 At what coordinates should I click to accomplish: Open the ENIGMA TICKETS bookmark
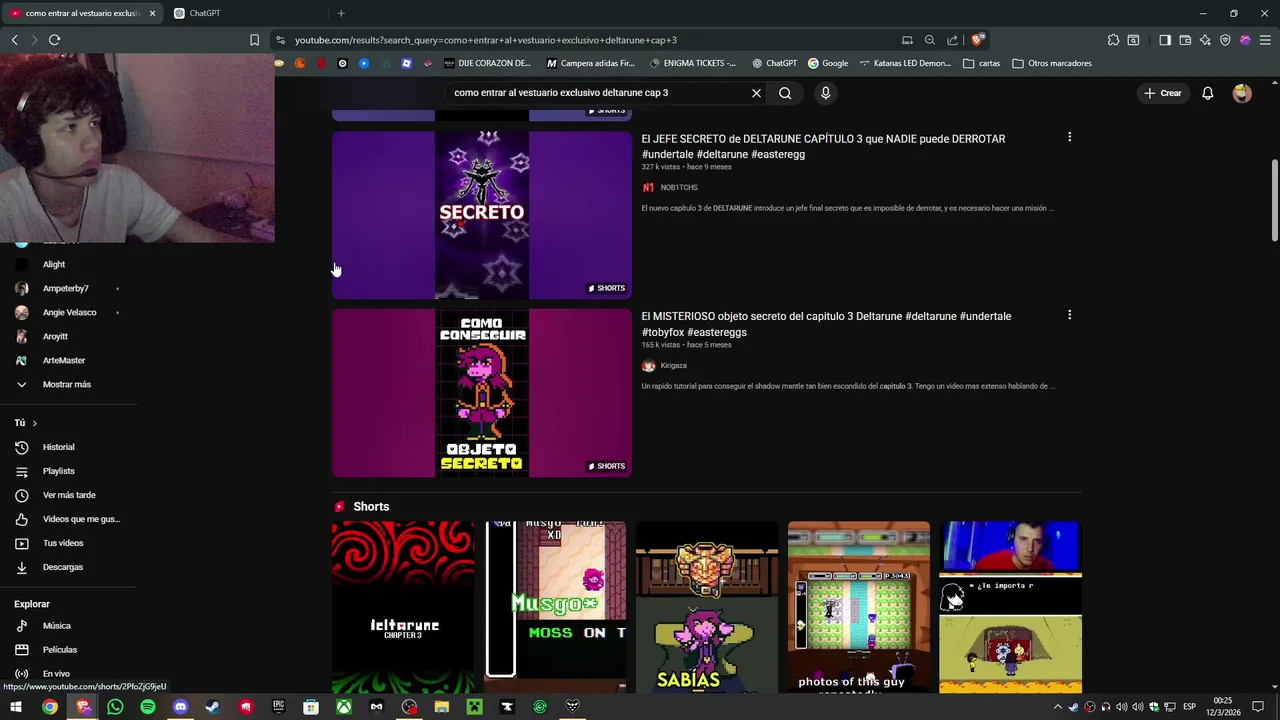(693, 63)
